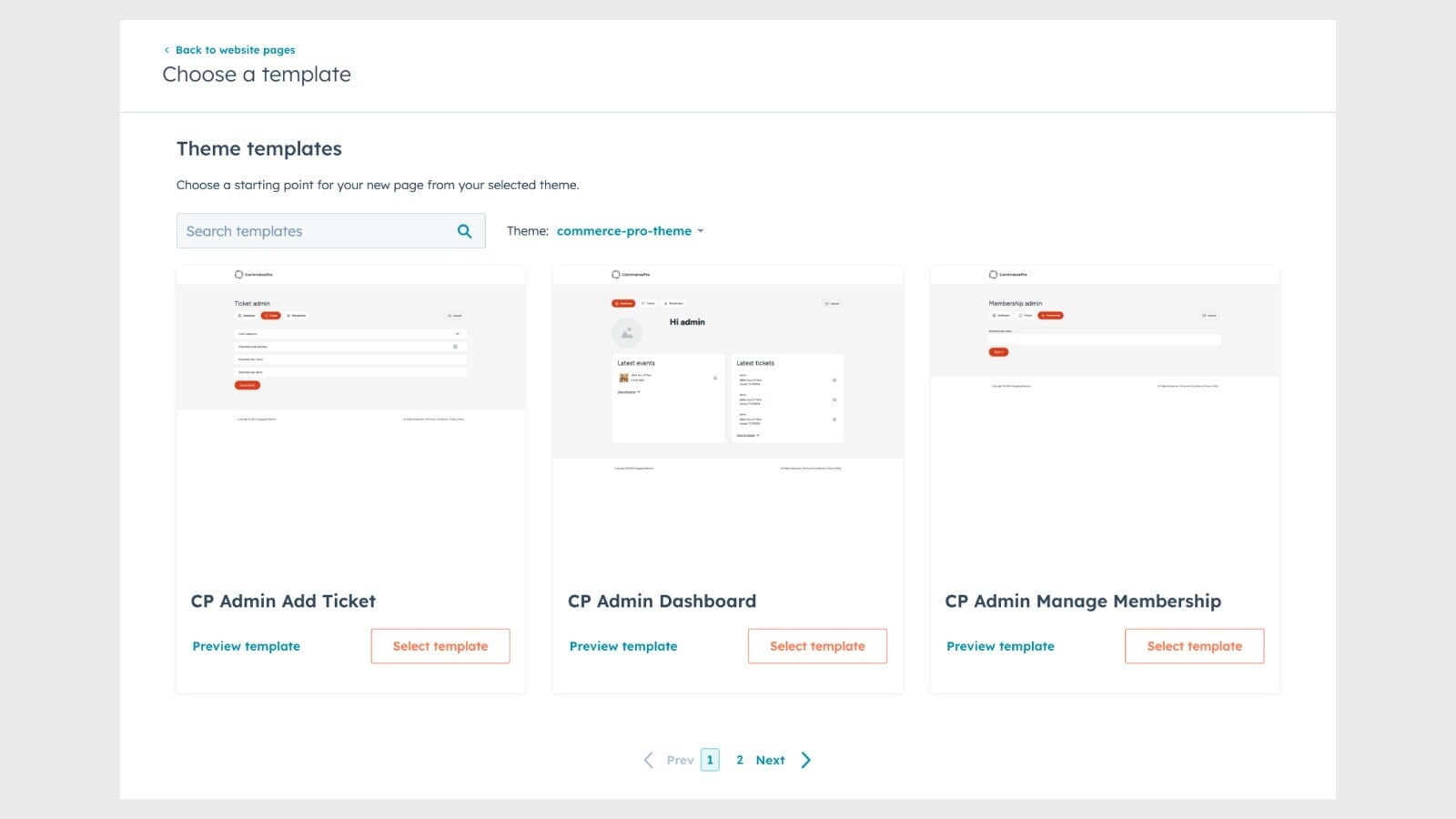
Task: Preview the CP Admin Manage Membership template
Action: click(x=1000, y=646)
